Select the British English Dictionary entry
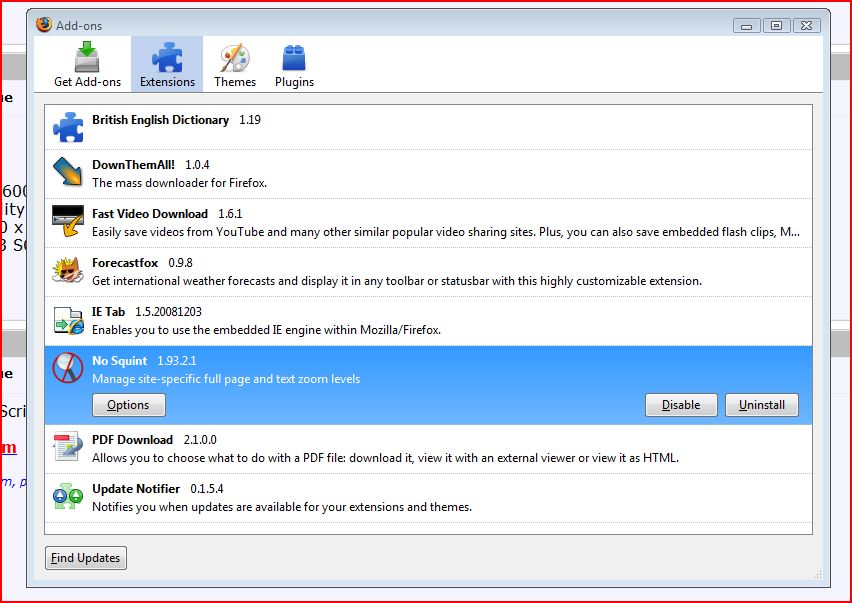Viewport: 852px width, 603px height. 428,127
